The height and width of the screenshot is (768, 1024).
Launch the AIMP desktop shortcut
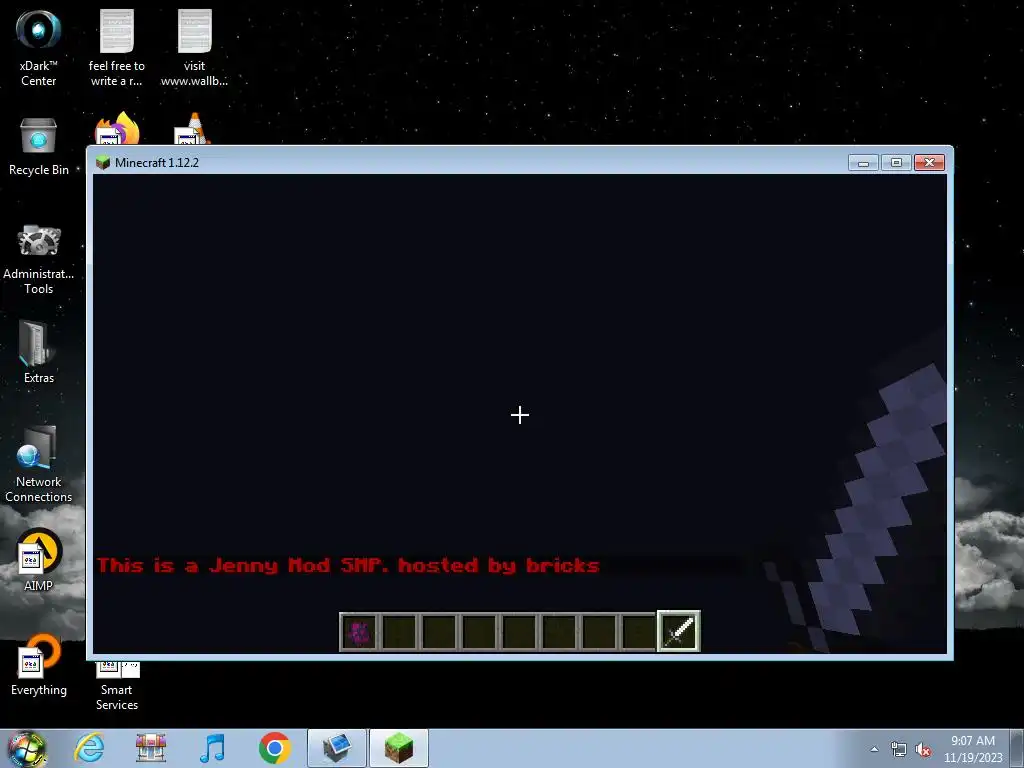tap(39, 560)
